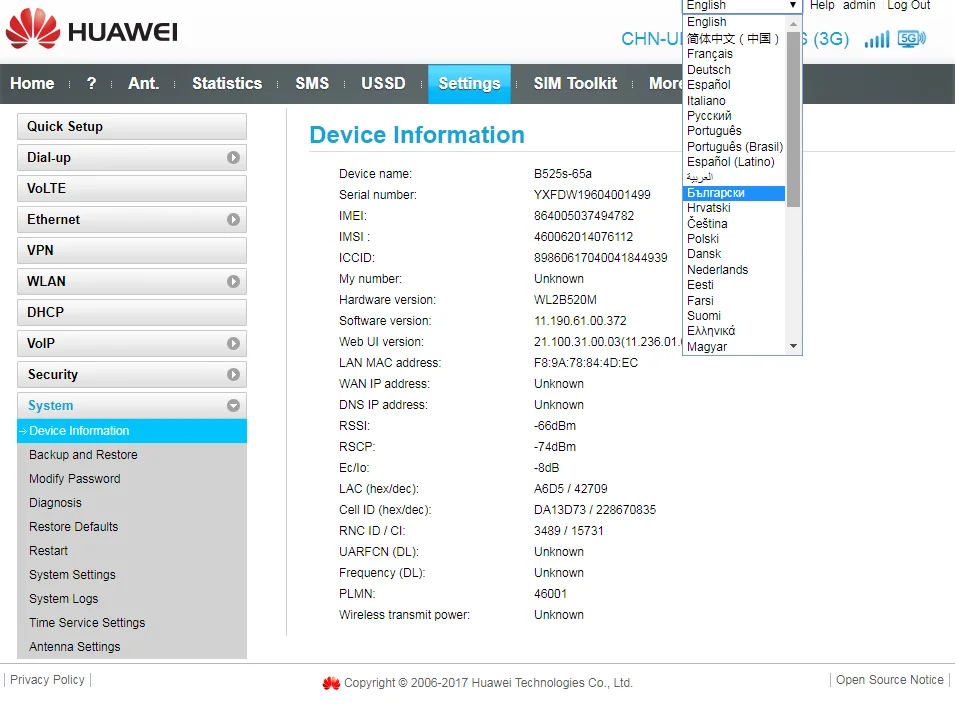Open System Settings page
The height and width of the screenshot is (725, 959).
[x=72, y=574]
